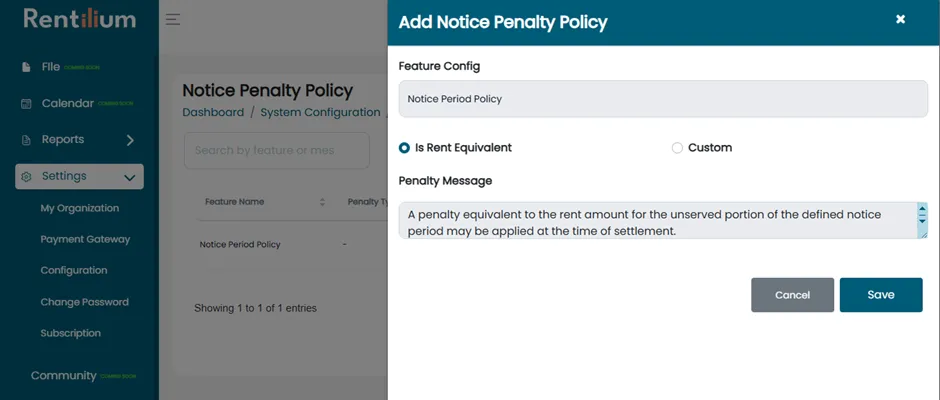The image size is (940, 400).
Task: Click the Reports page icon
Action: pos(26,140)
